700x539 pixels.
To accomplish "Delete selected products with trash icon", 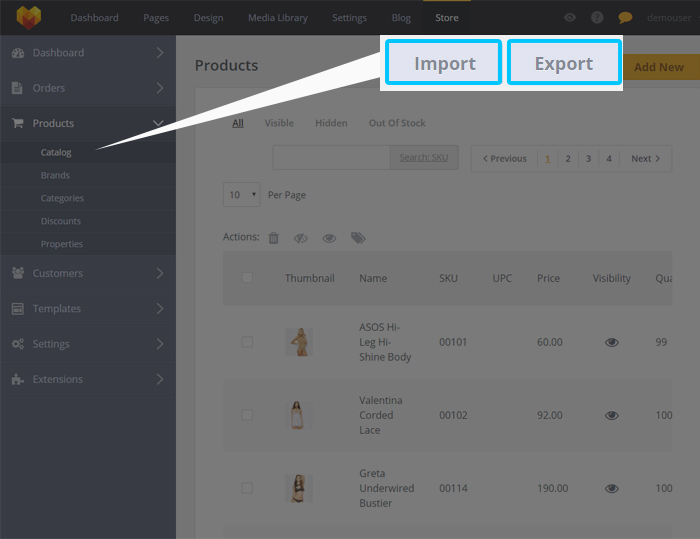I will (x=274, y=238).
